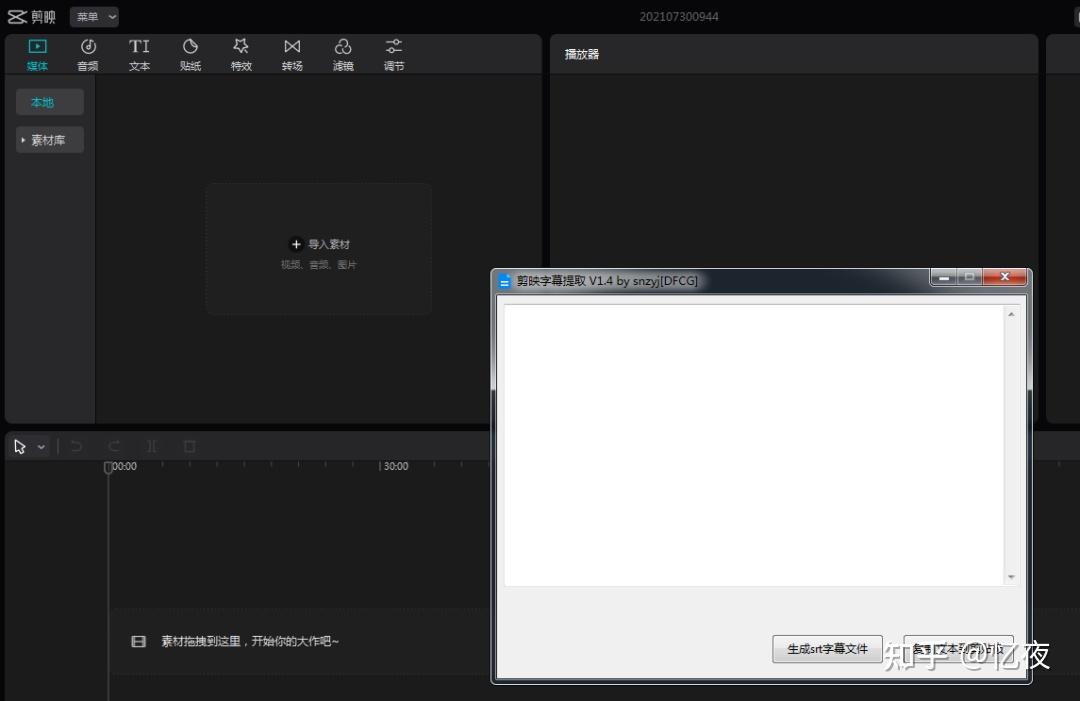Open the pointer tool dropdown arrow
This screenshot has height=701, width=1080.
click(41, 447)
